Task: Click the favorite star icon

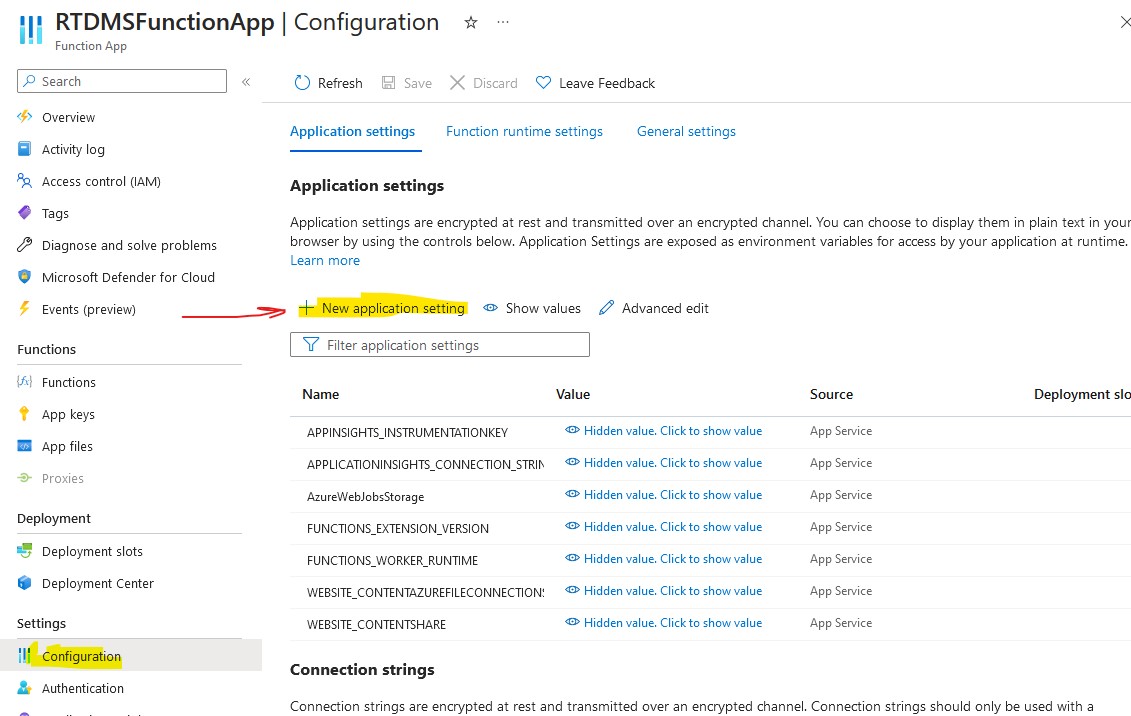Action: [x=471, y=22]
